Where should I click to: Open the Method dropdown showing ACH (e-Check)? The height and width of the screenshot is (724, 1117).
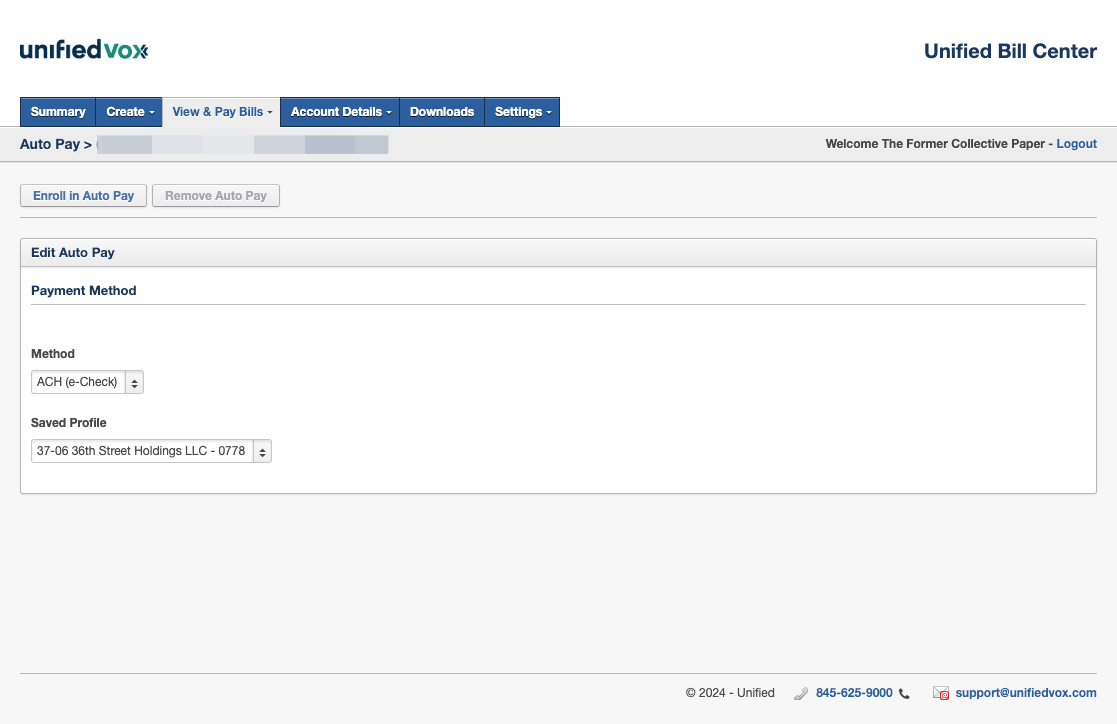88,382
